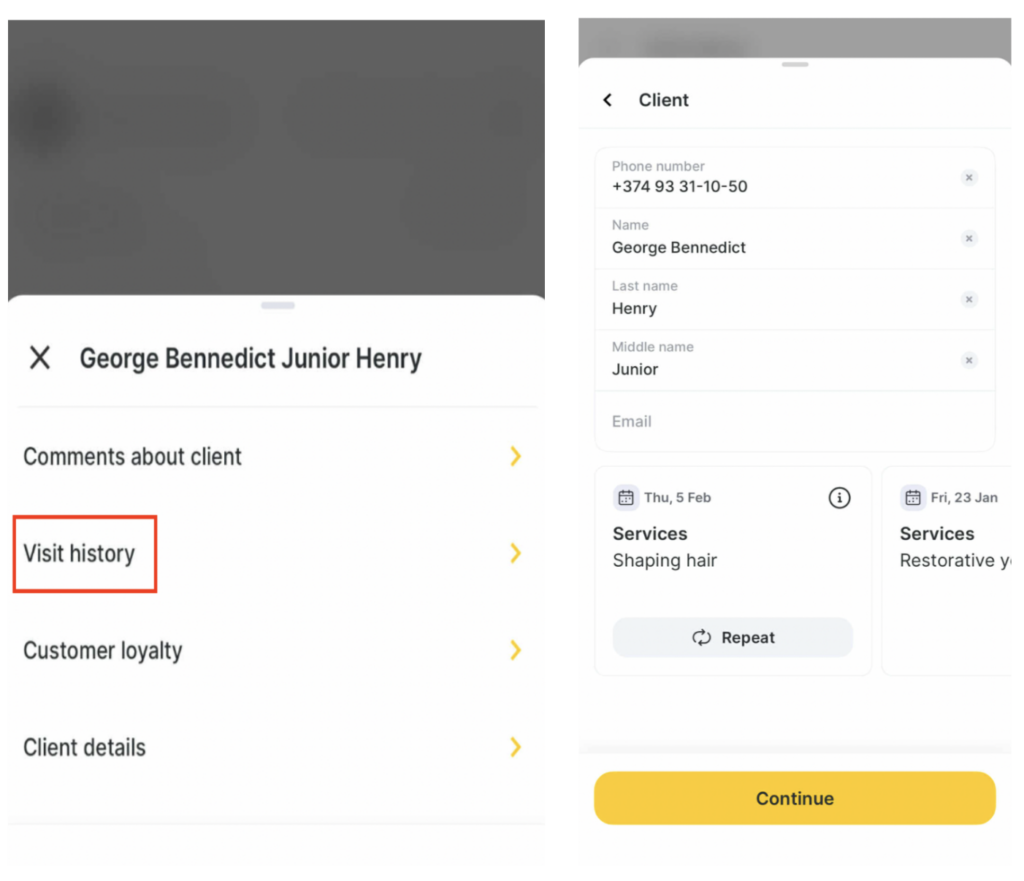
Task: Clear the Name field value
Action: (968, 239)
